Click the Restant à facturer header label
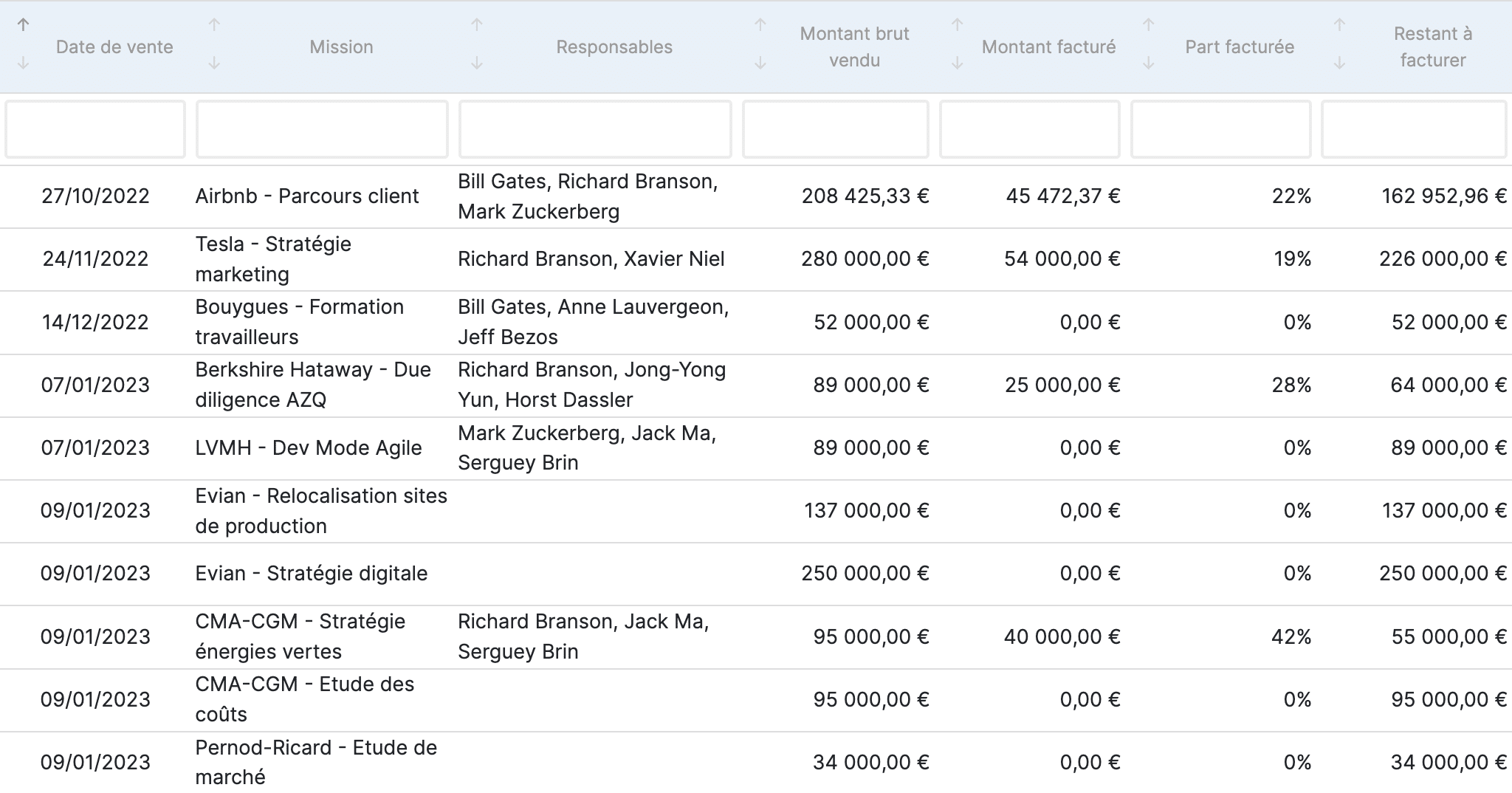 1433,47
